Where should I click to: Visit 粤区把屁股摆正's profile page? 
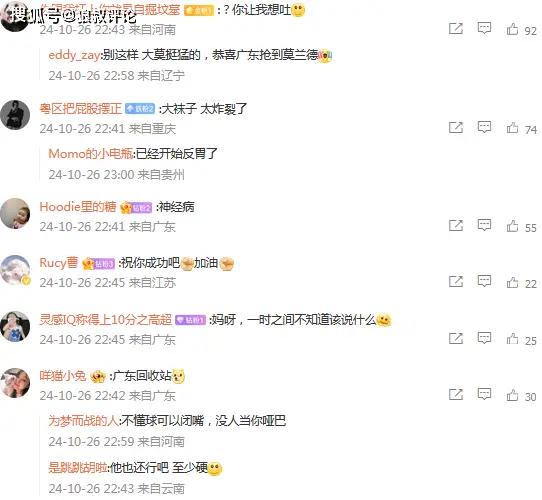point(81,109)
